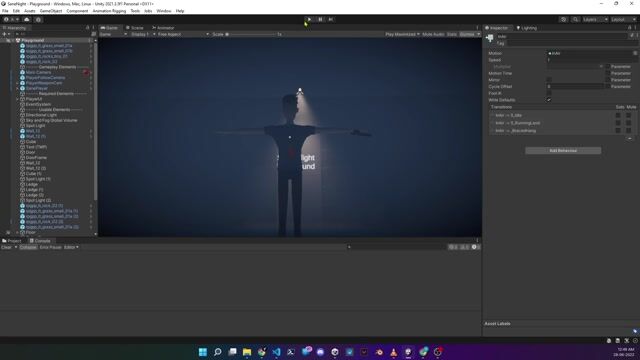Select PlayerFollowCamera in Hierarchy
640x360 pixels.
pyautogui.click(x=45, y=78)
